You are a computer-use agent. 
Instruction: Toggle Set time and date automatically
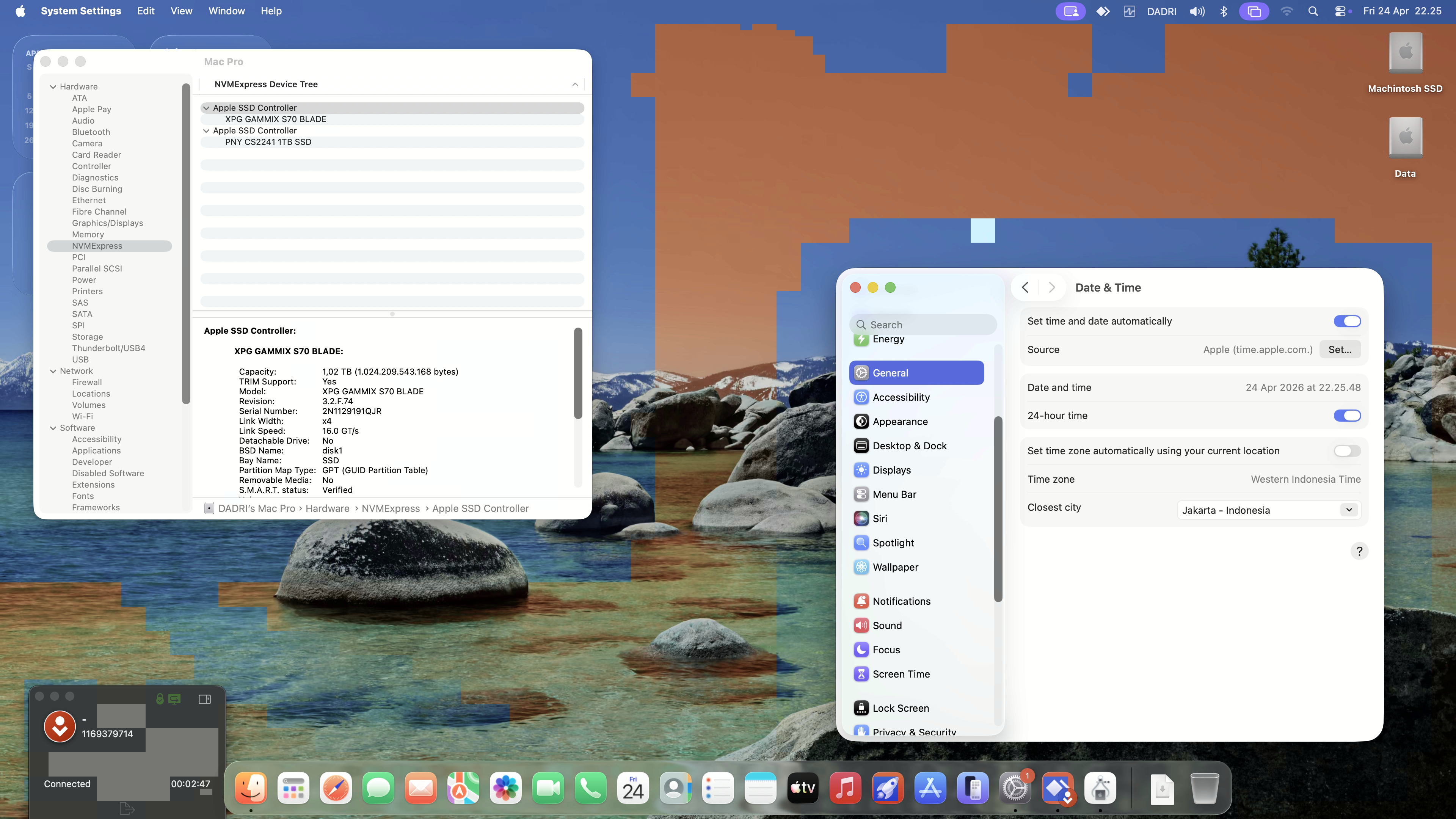pos(1347,321)
